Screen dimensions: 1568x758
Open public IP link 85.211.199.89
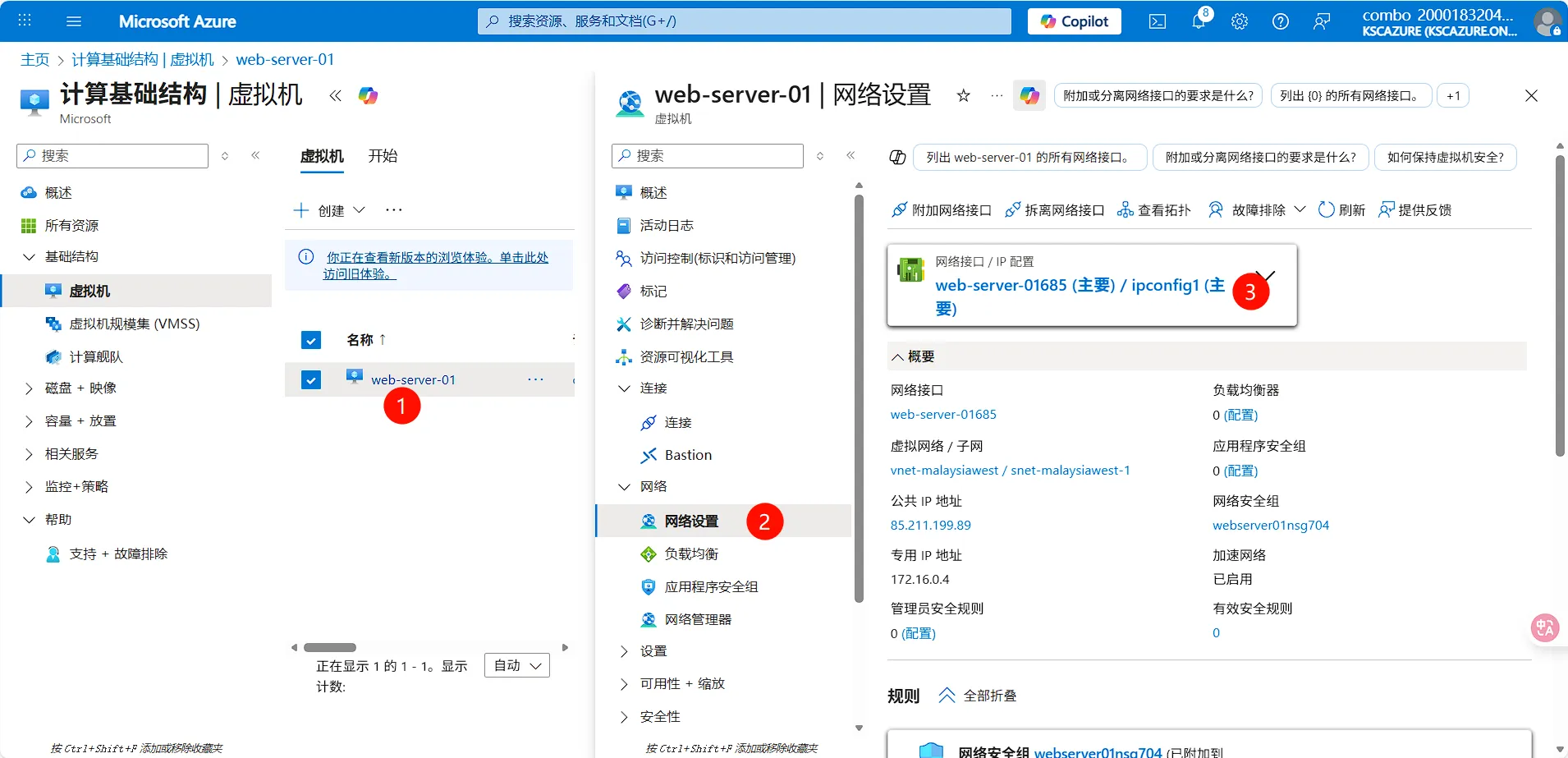coord(929,525)
